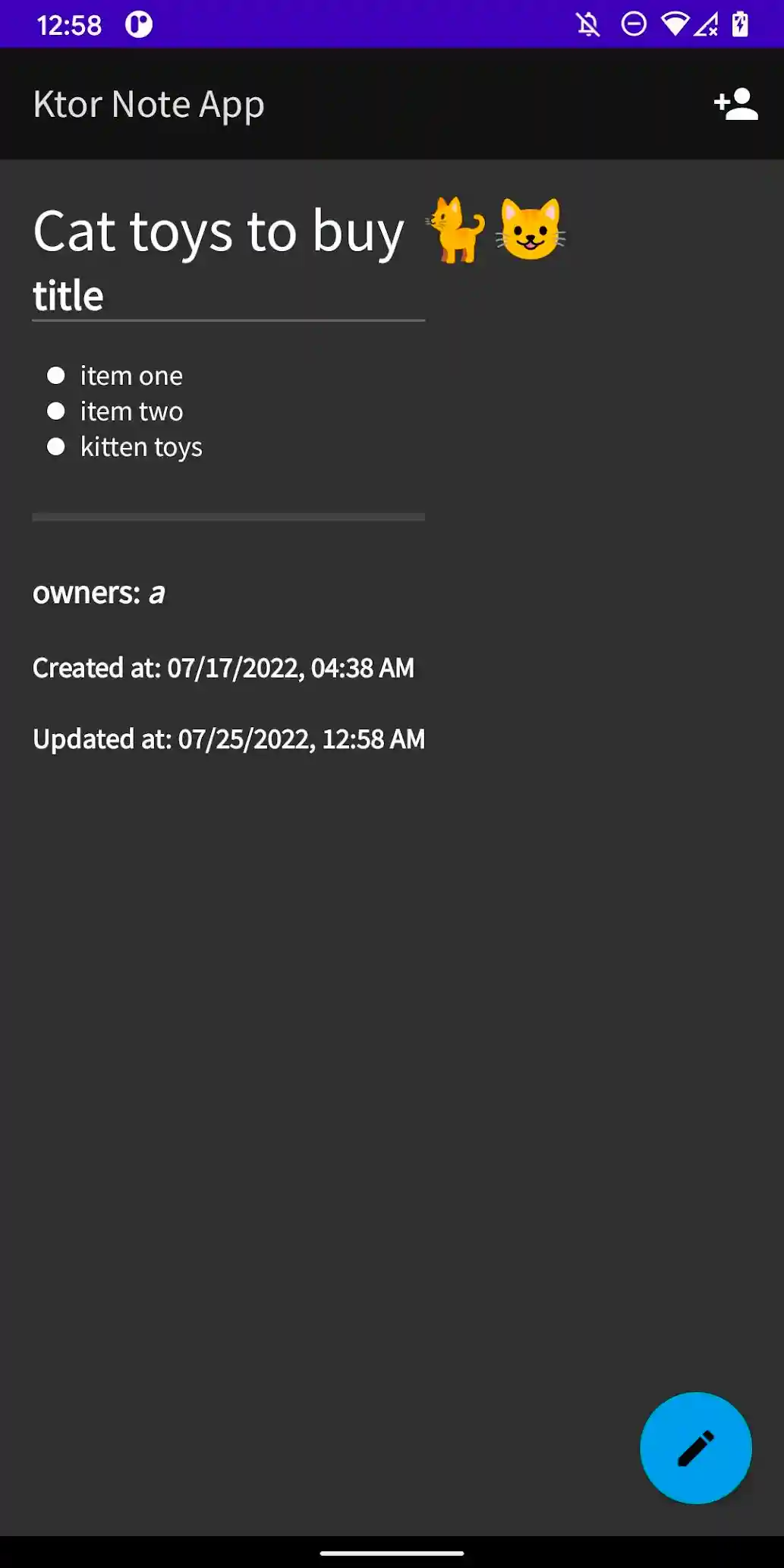Tap the battery charging icon
The width and height of the screenshot is (784, 1568).
click(x=740, y=24)
